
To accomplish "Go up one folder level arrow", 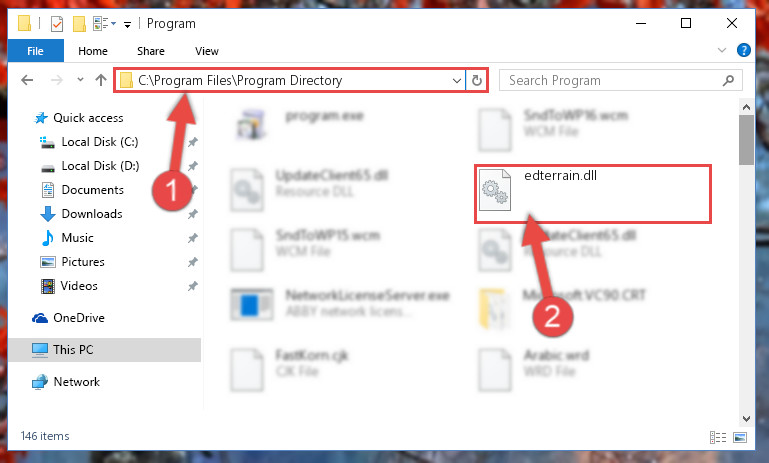I will [x=101, y=80].
